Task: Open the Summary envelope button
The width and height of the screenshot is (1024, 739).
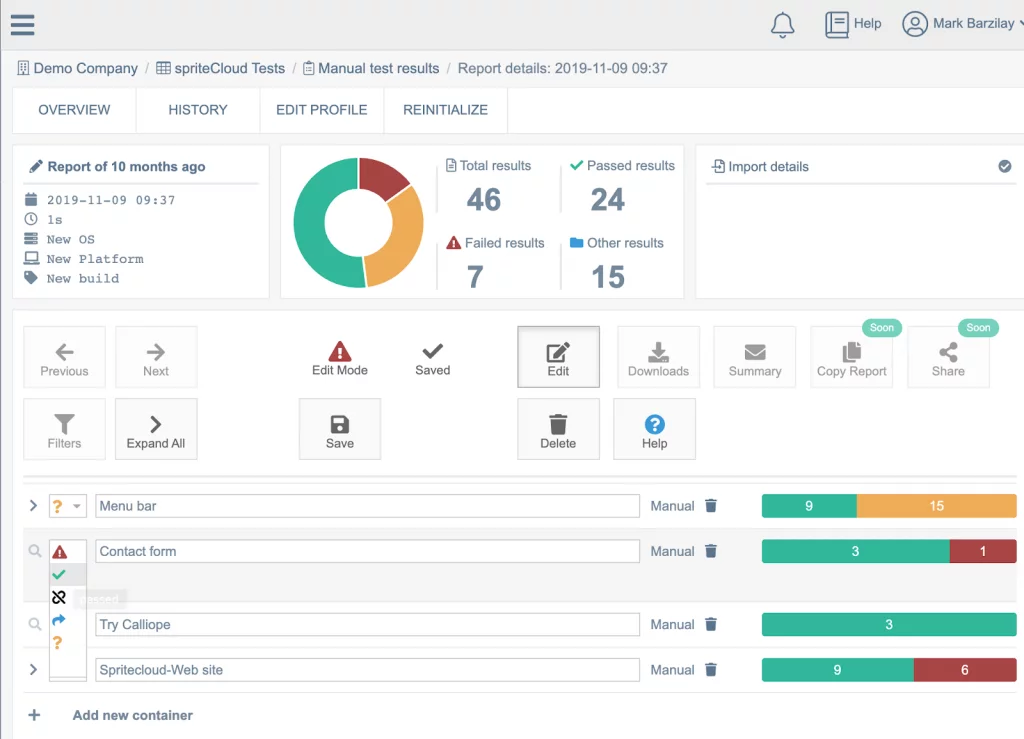Action: pyautogui.click(x=754, y=357)
